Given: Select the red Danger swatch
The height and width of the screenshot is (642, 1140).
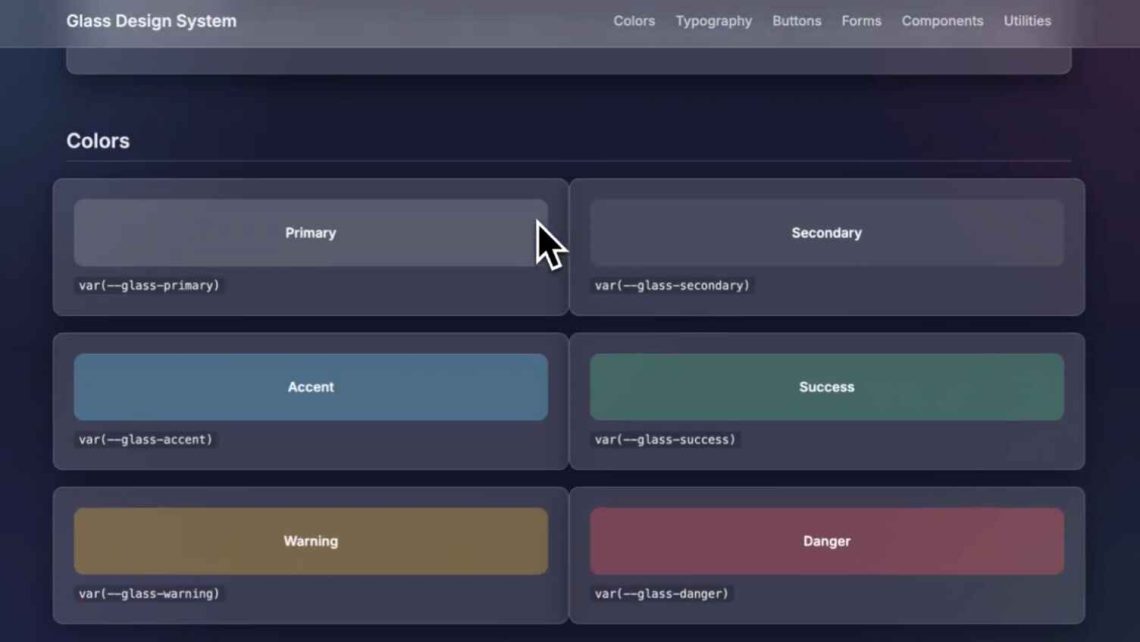Looking at the screenshot, I should [827, 541].
